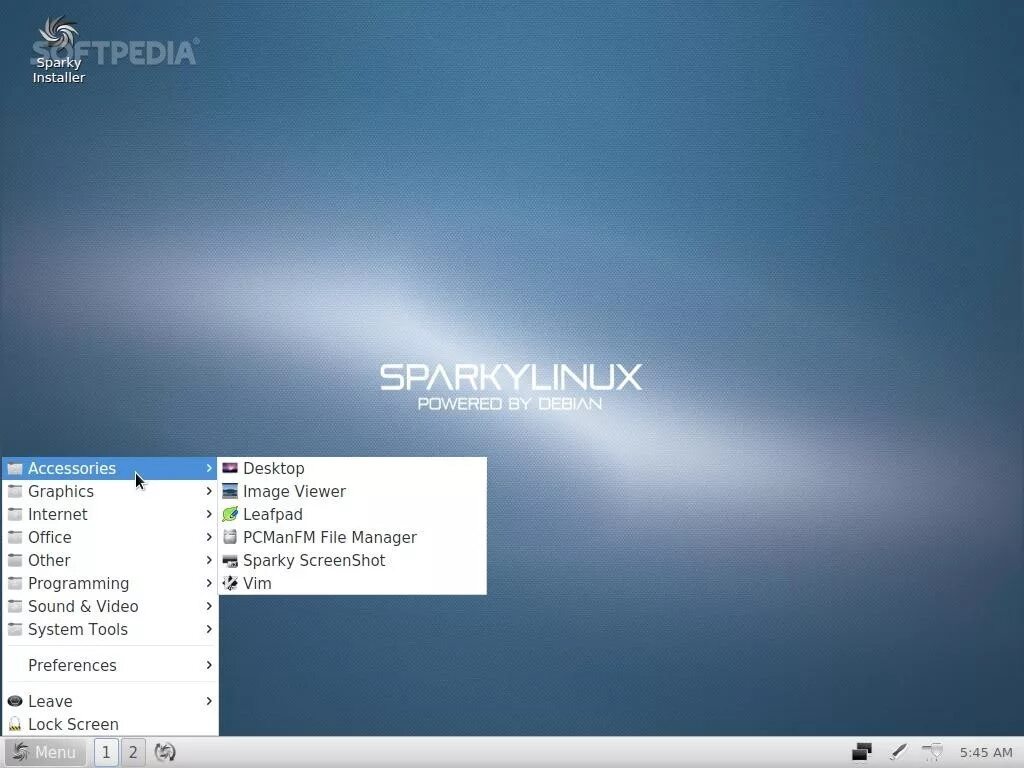
Task: Open PCManFM File Manager entry
Action: pos(352,537)
